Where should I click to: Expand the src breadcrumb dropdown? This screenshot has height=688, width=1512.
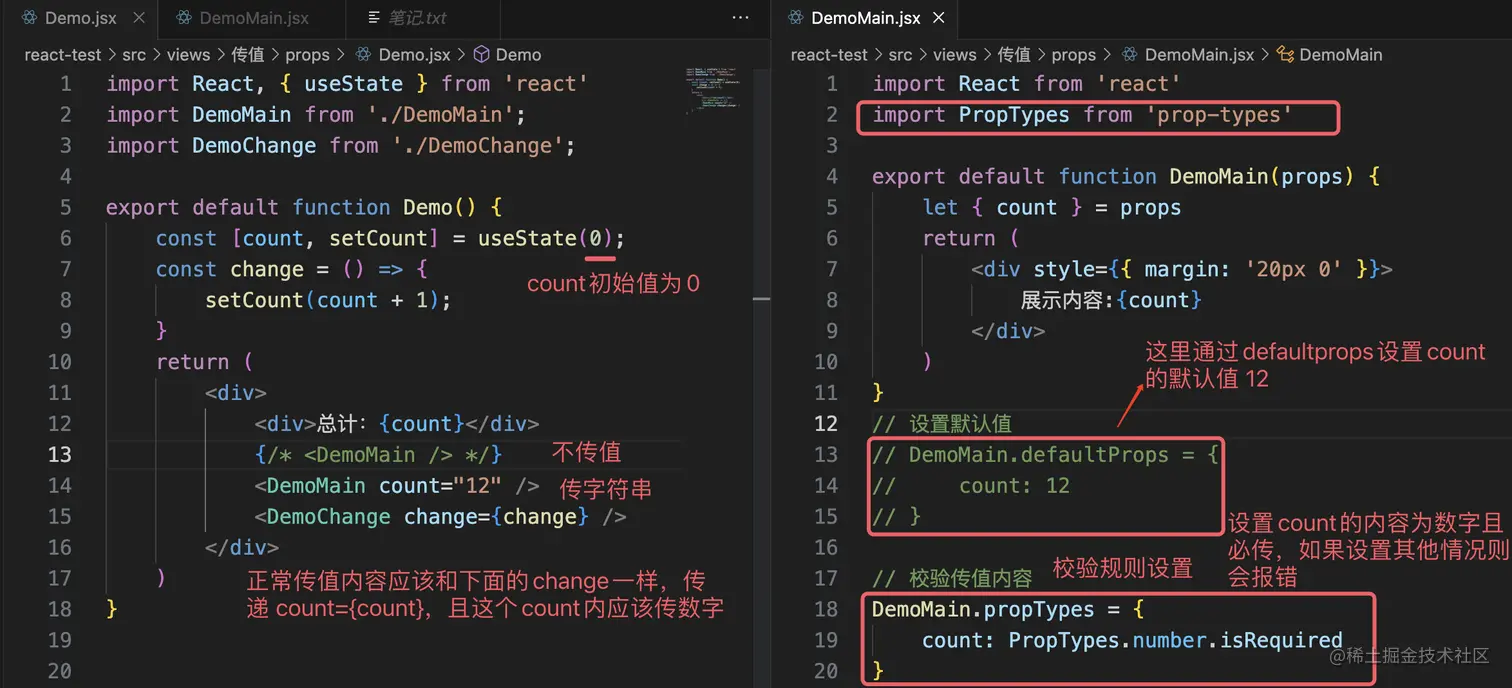(134, 54)
